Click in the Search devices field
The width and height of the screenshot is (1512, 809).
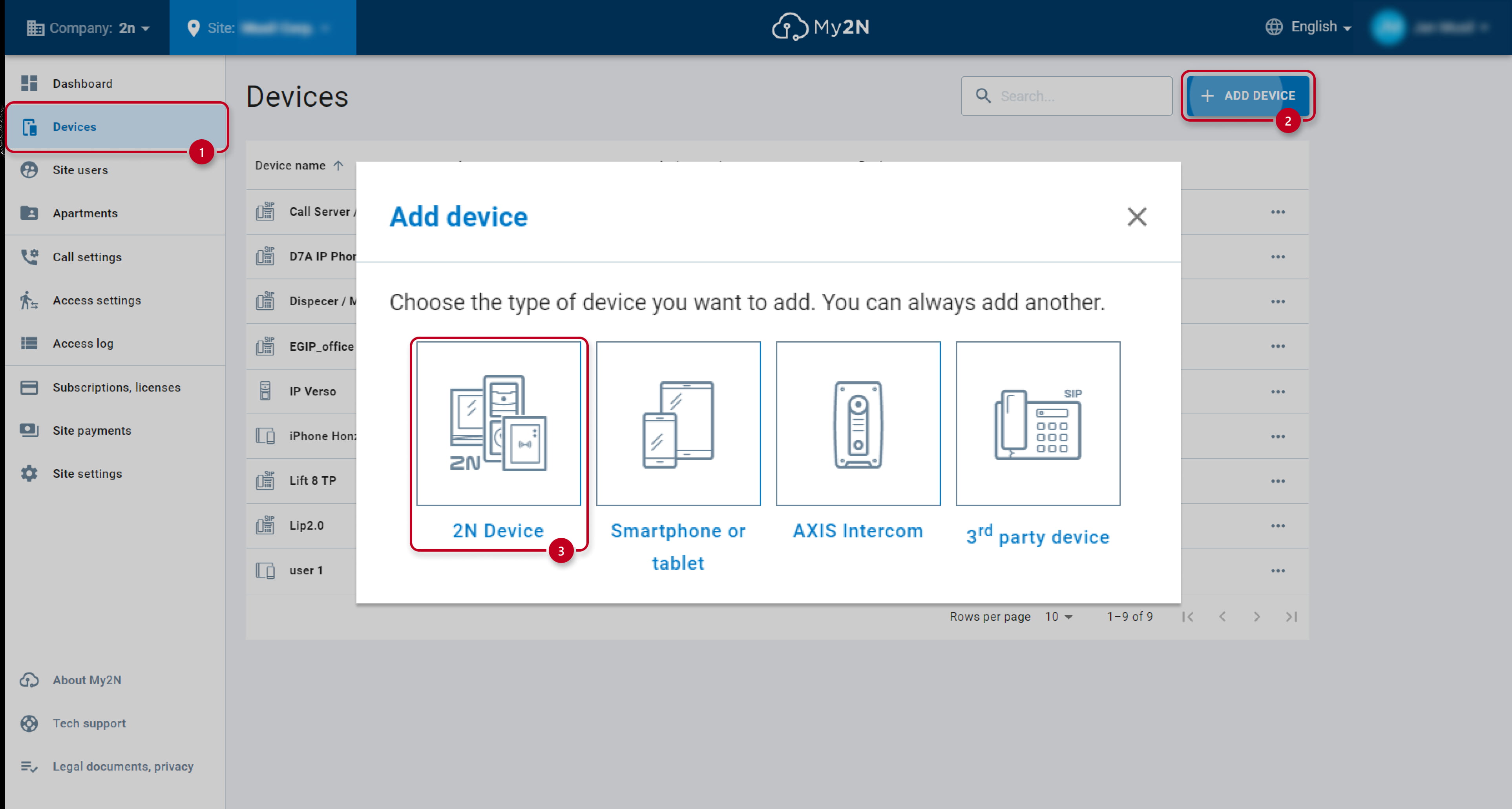click(x=1066, y=96)
